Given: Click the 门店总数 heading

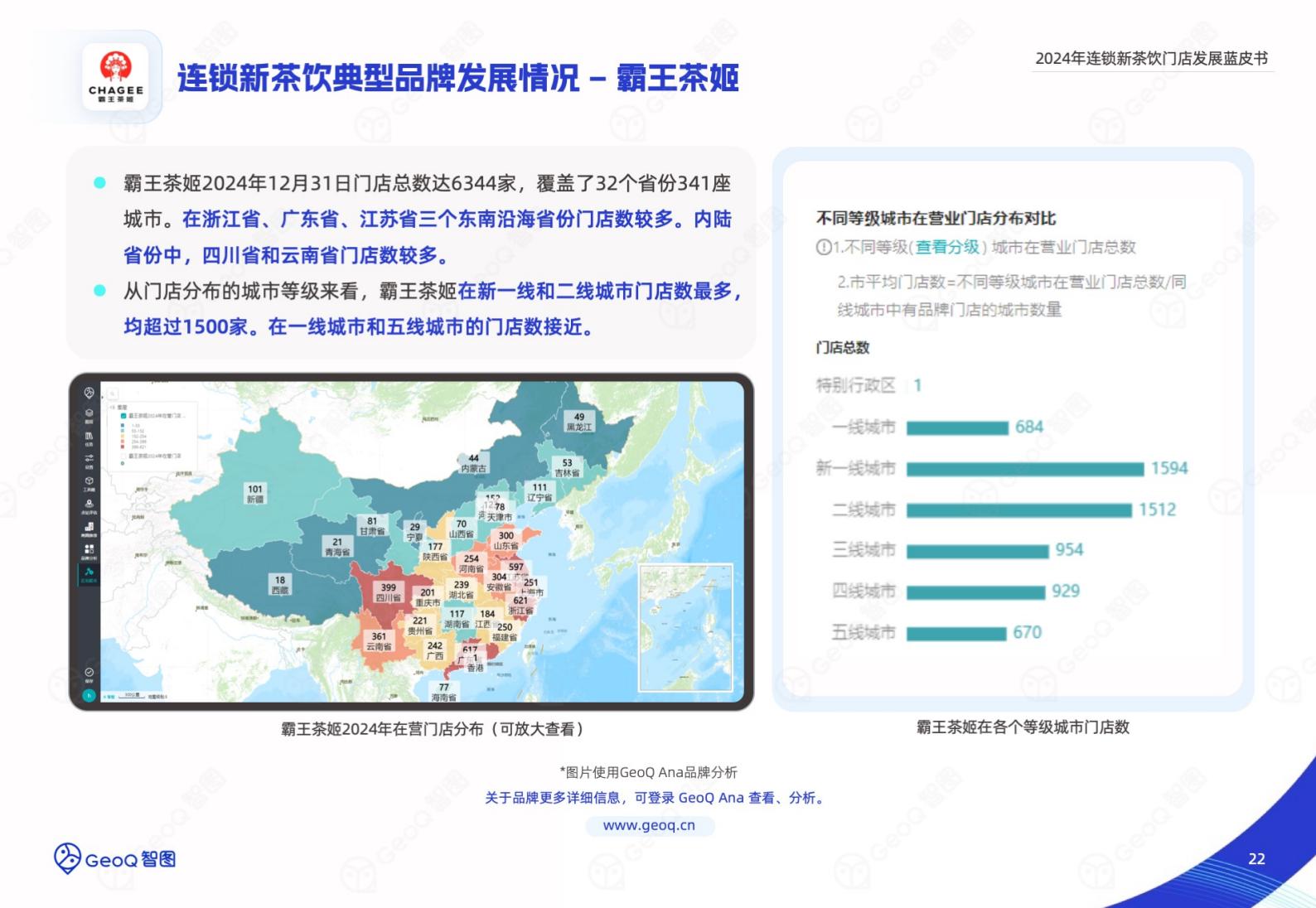Looking at the screenshot, I should click(843, 348).
